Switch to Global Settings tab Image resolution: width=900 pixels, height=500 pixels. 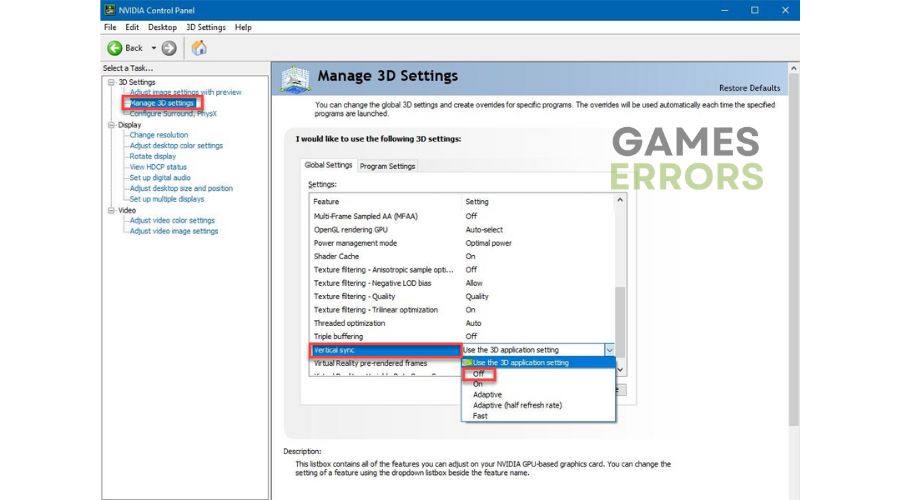(x=328, y=165)
